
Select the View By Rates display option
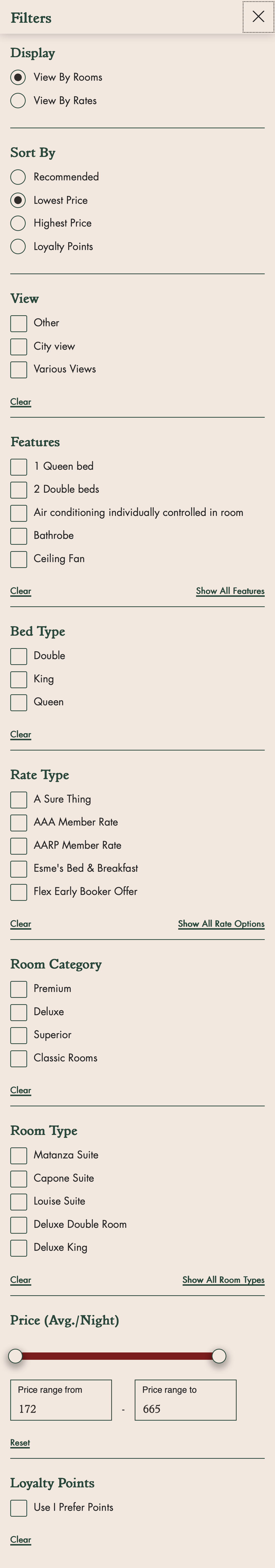tap(18, 100)
